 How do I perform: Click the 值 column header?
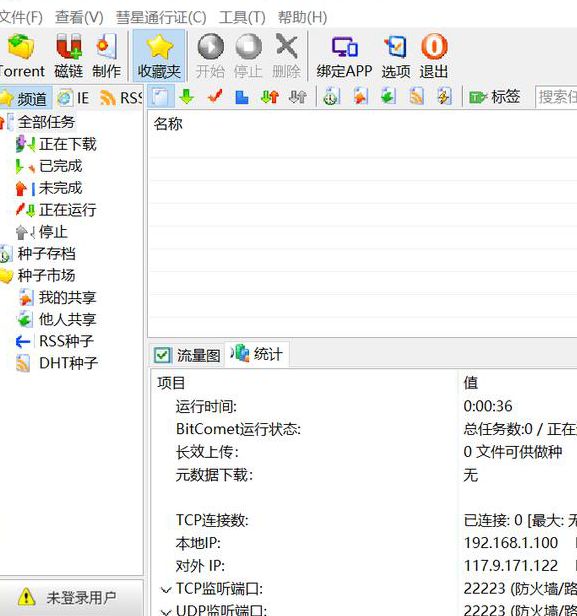(x=471, y=383)
